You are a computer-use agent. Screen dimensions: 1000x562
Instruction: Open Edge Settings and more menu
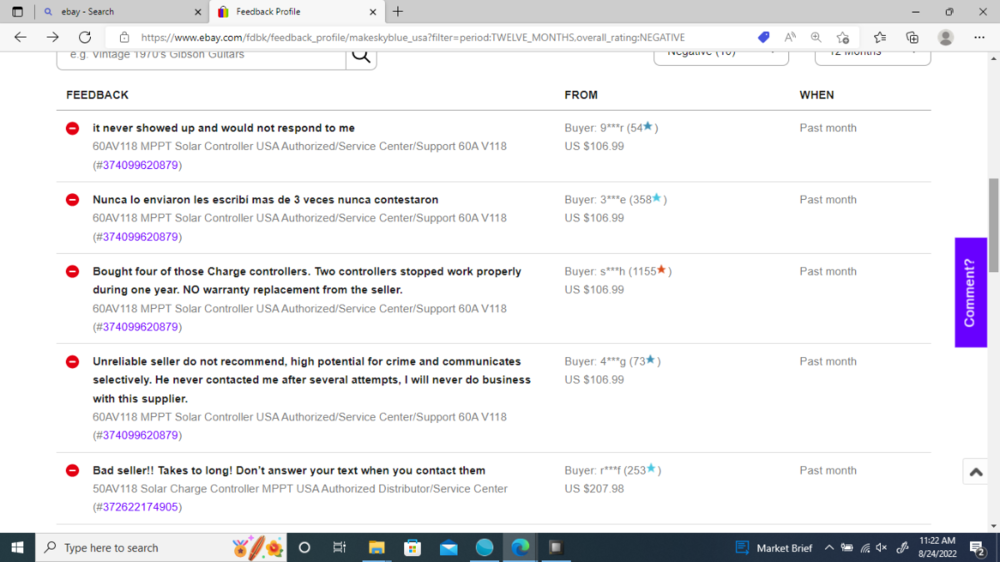(x=980, y=38)
